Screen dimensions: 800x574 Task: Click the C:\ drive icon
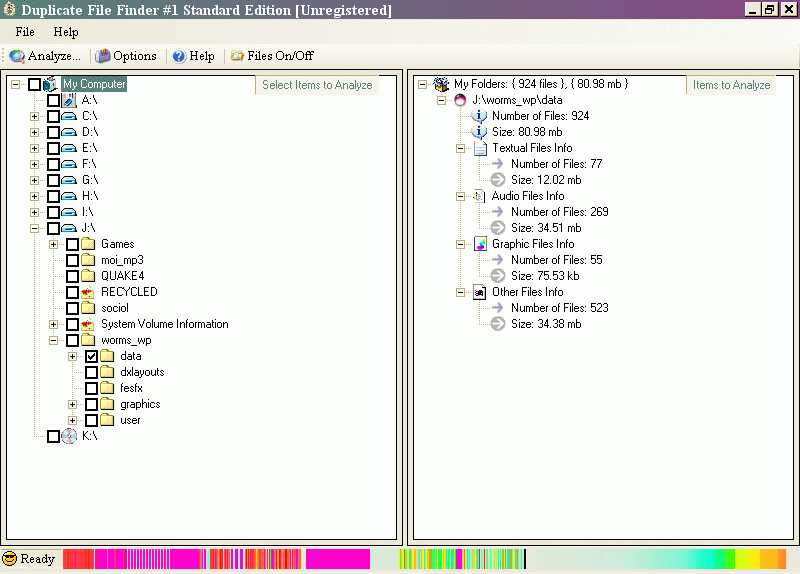[69, 116]
